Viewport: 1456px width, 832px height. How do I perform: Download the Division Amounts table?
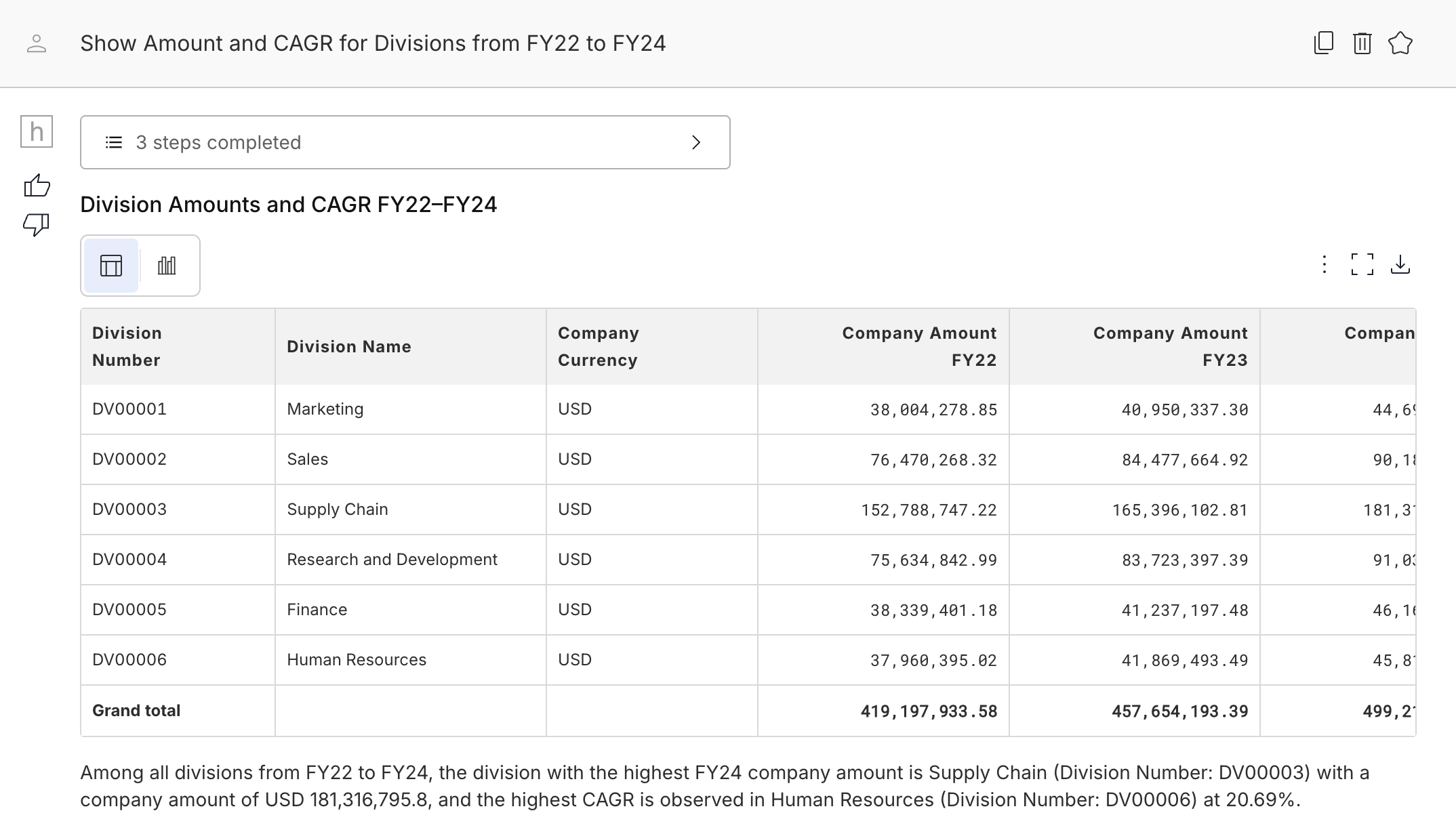click(1401, 265)
